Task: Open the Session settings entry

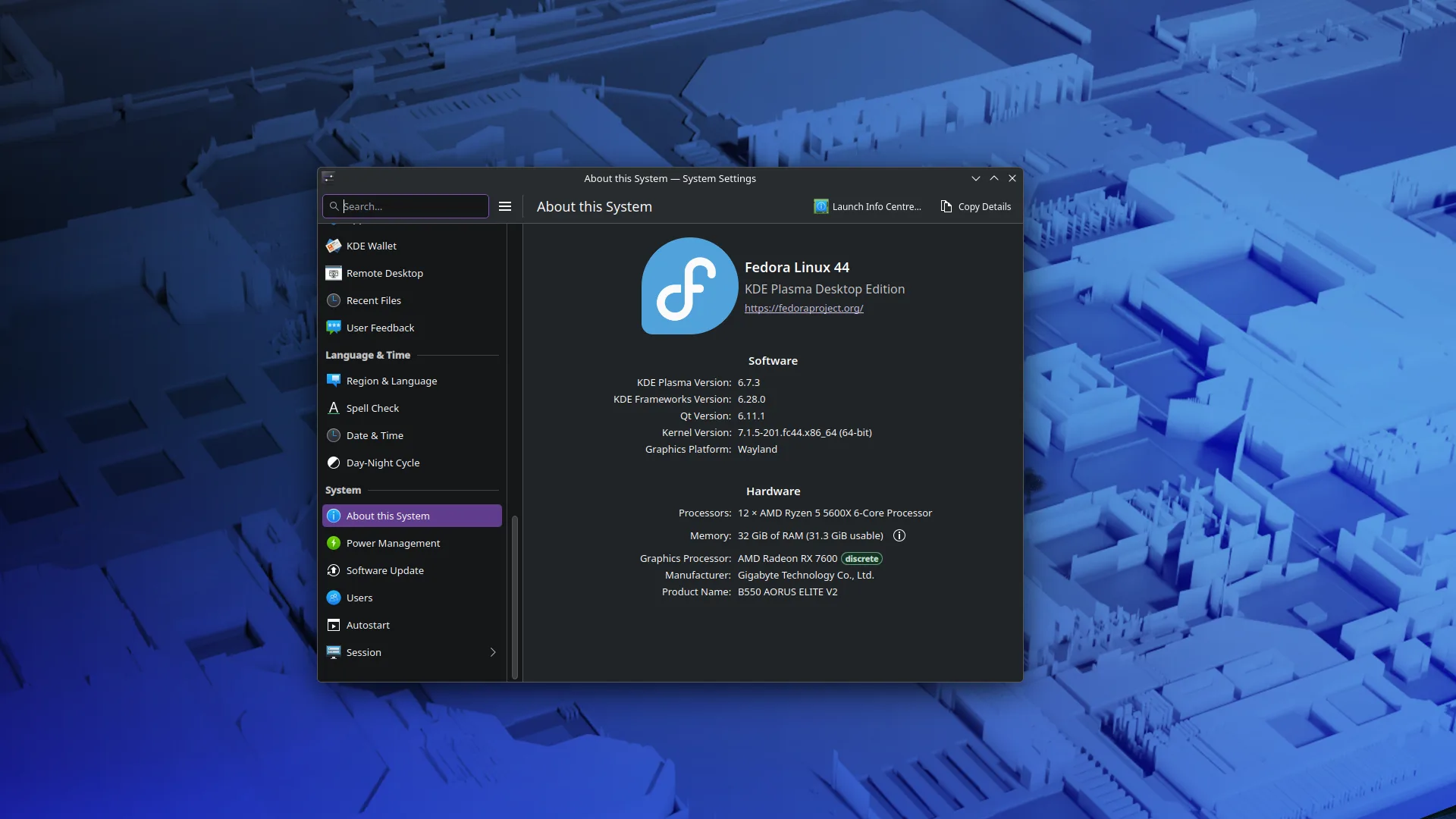Action: coord(412,652)
